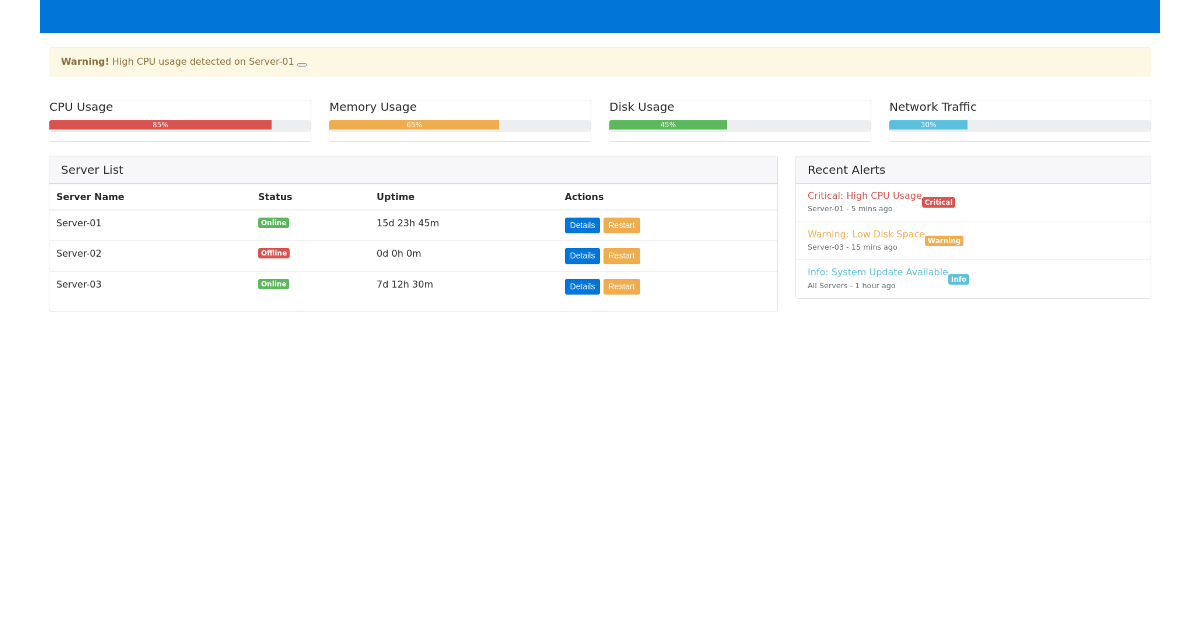Open the Warning: Low Disk Space alert
The height and width of the screenshot is (630, 1200).
coord(866,234)
